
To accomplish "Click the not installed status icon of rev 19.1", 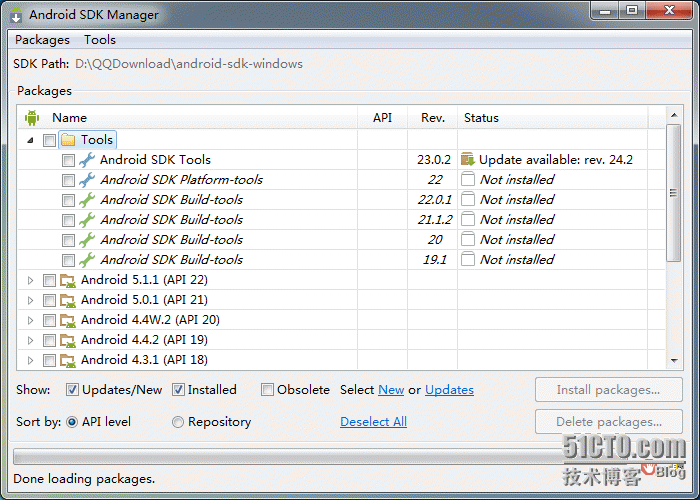I will (x=467, y=260).
